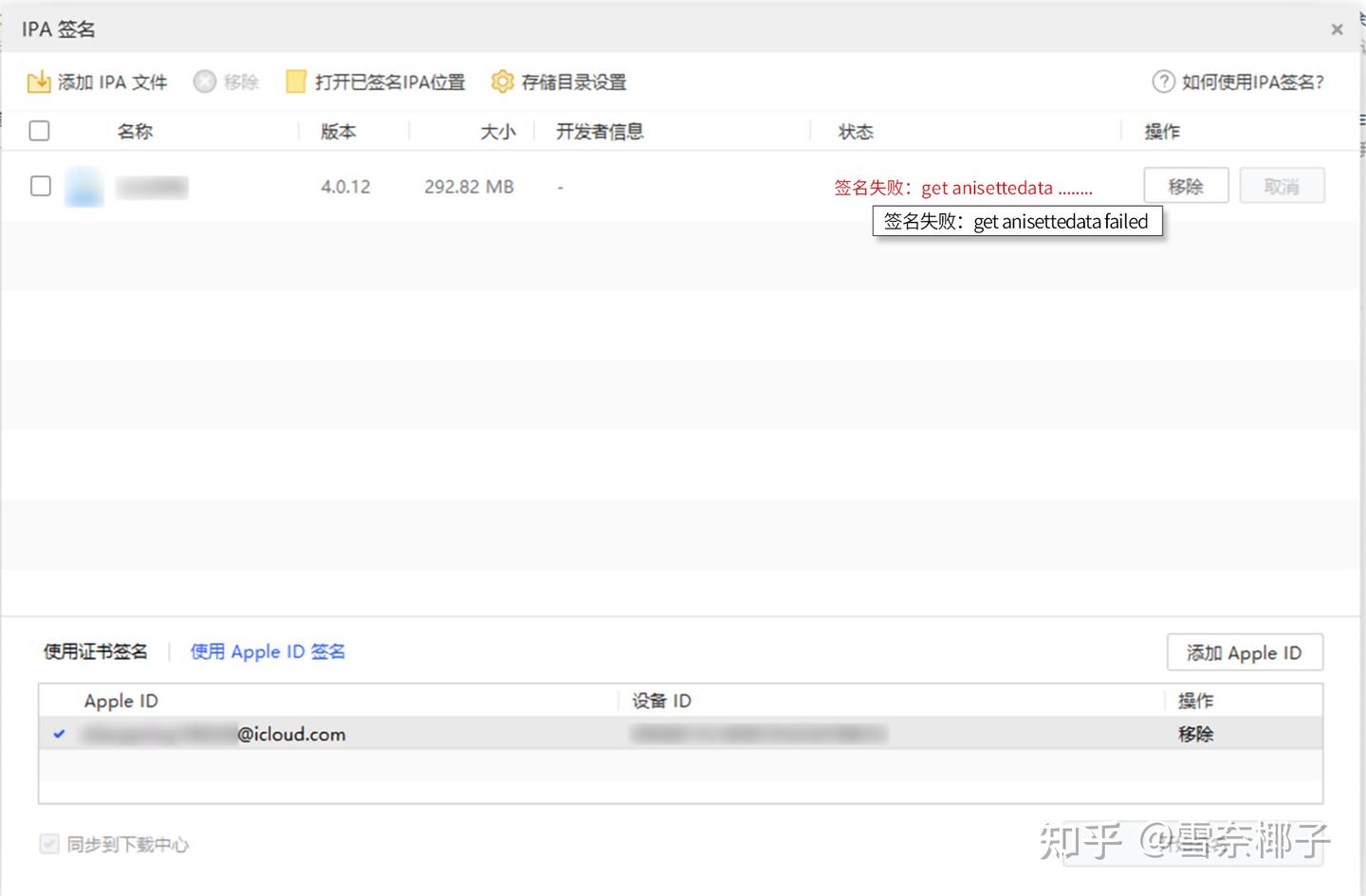This screenshot has height=896, width=1366.
Task: Click the 添加 IPA 文件 import icon
Action: 38,82
